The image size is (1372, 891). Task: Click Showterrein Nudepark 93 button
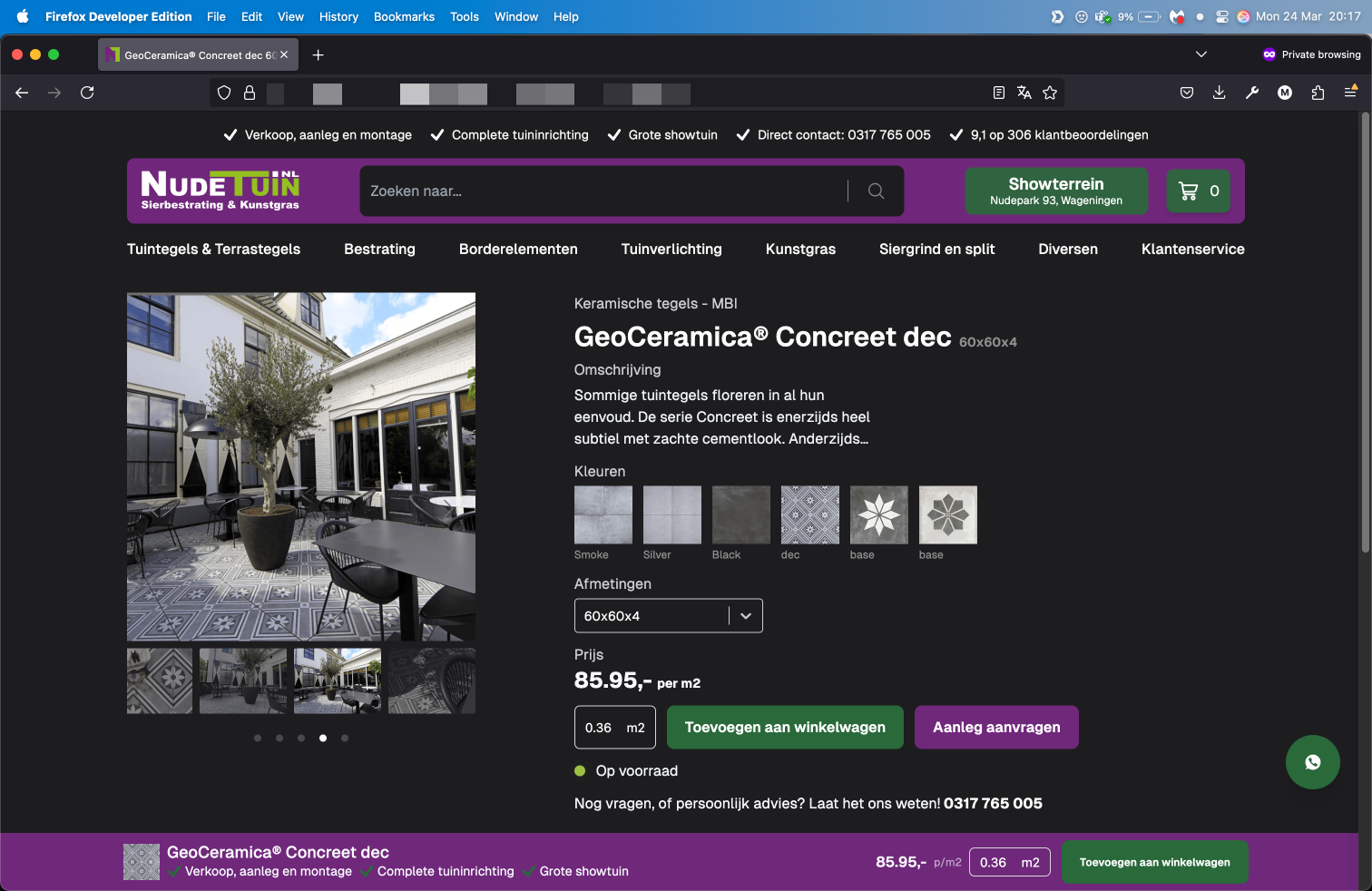tap(1056, 191)
